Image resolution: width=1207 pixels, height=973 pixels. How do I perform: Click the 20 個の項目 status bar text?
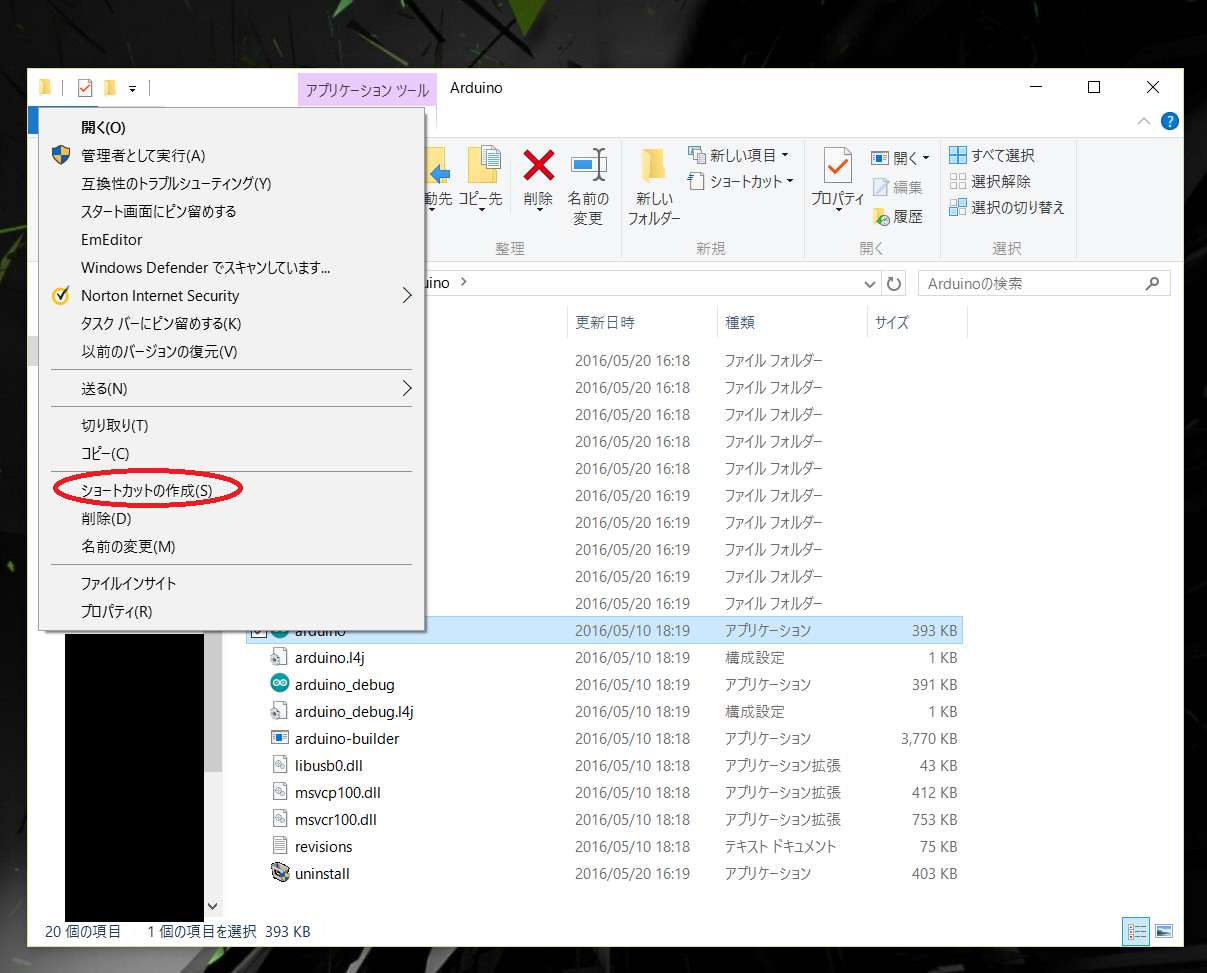pos(83,931)
